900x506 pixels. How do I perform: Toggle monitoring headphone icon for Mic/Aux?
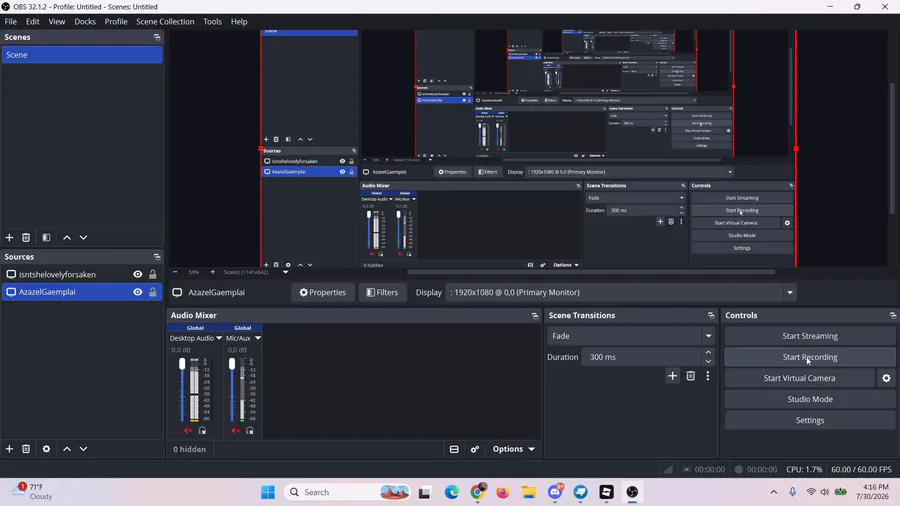(250, 430)
